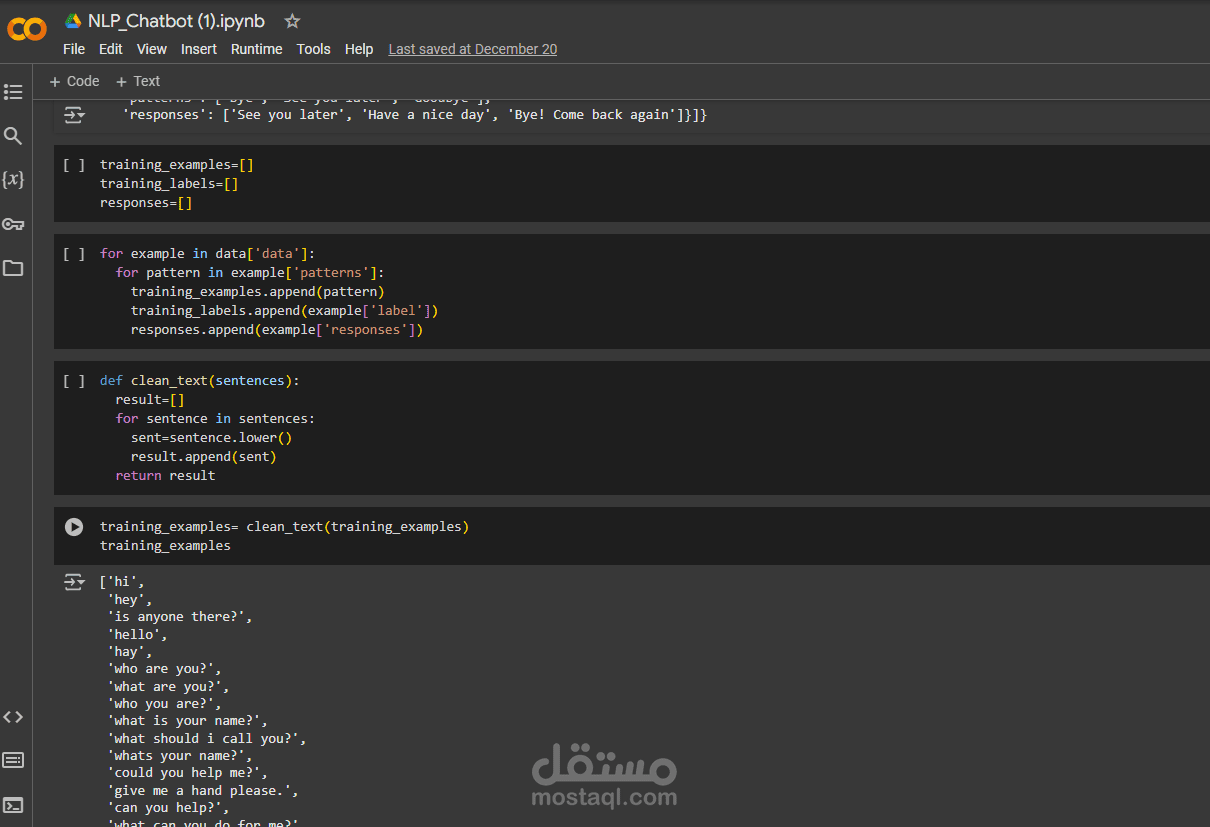Open the Runtime menu
The width and height of the screenshot is (1210, 827).
pyautogui.click(x=257, y=49)
